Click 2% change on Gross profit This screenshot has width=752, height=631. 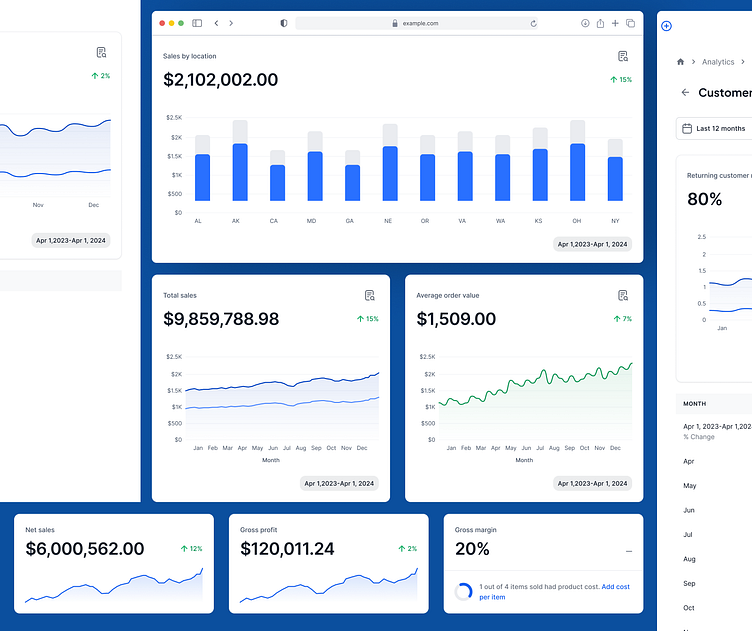click(x=408, y=549)
